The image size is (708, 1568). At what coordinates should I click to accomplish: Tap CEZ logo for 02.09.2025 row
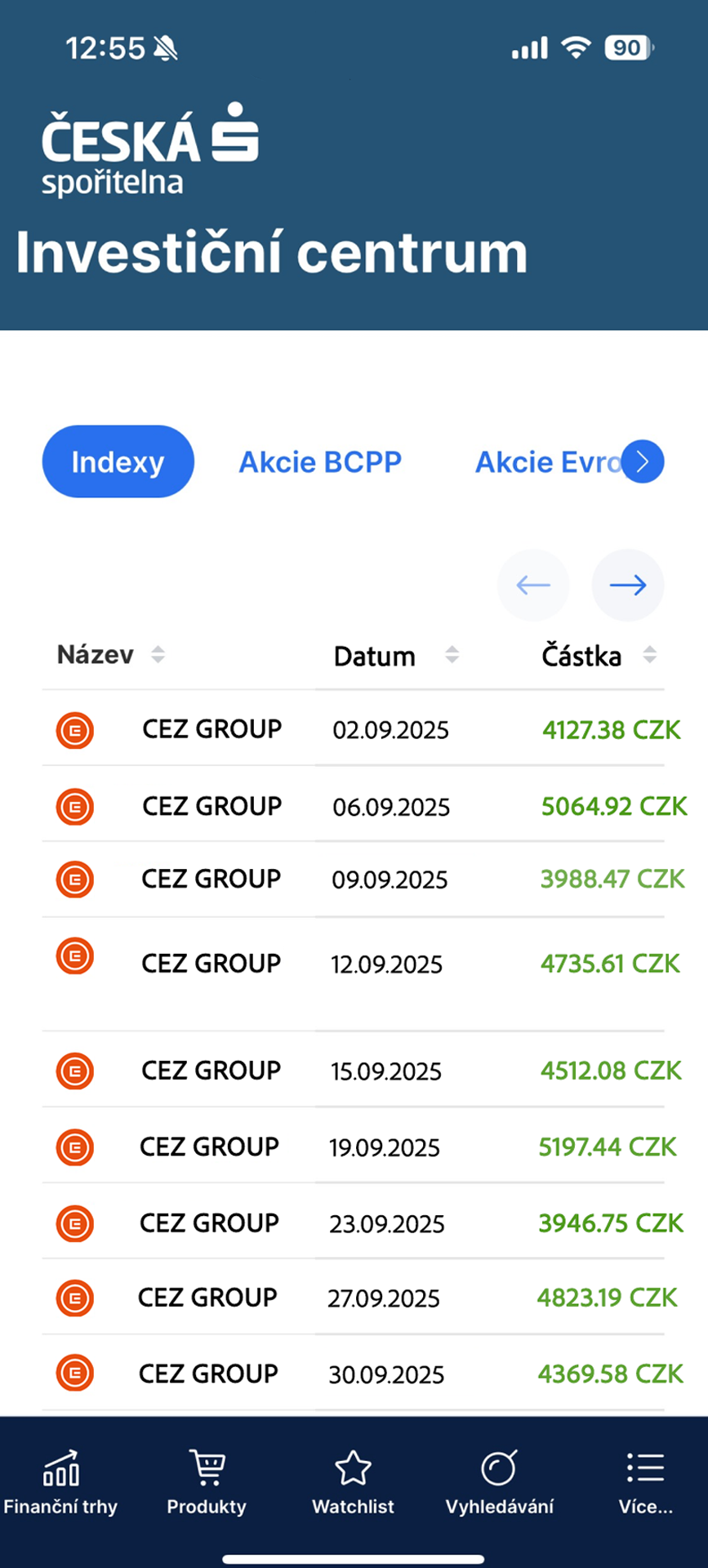click(x=75, y=730)
